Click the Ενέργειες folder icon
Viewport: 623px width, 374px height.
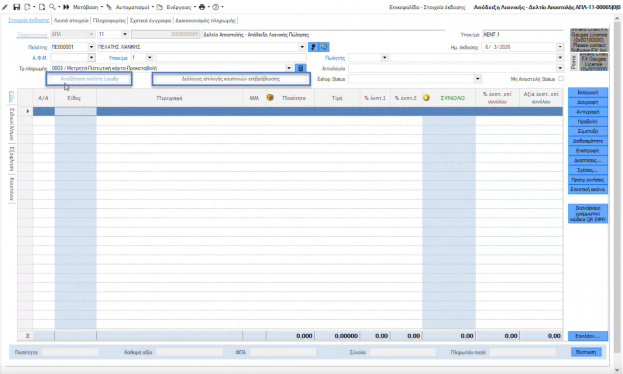160,7
